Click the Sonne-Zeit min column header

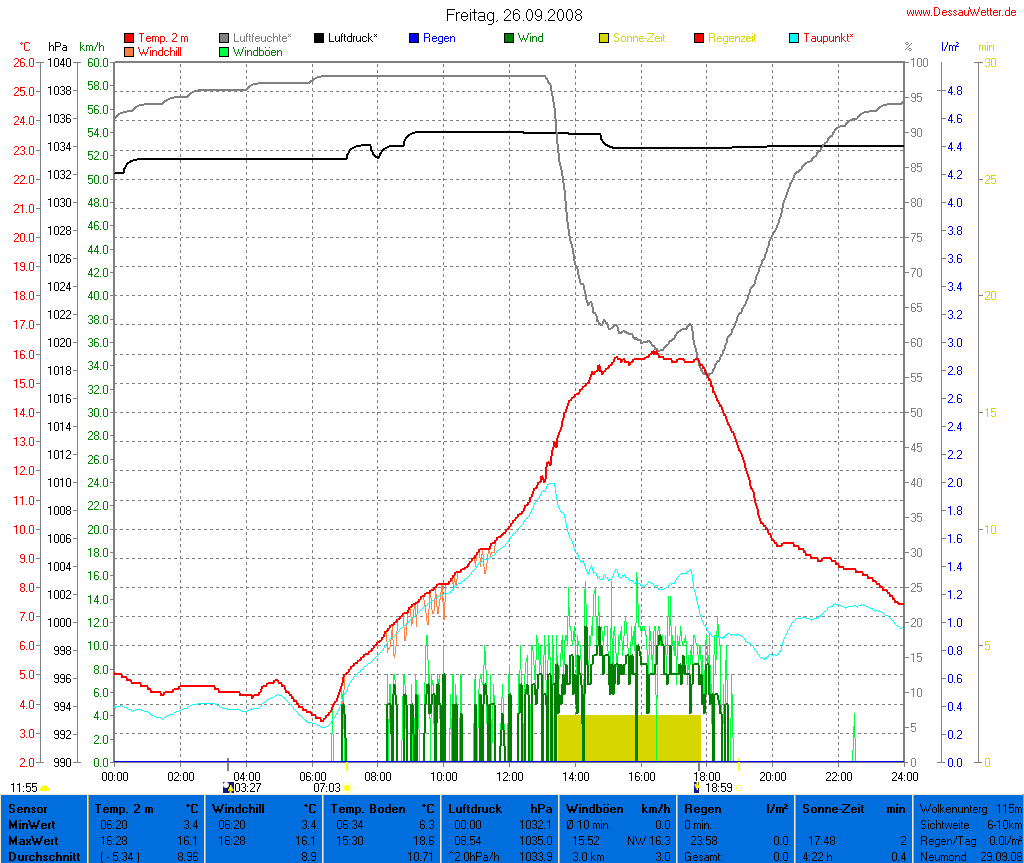point(854,808)
